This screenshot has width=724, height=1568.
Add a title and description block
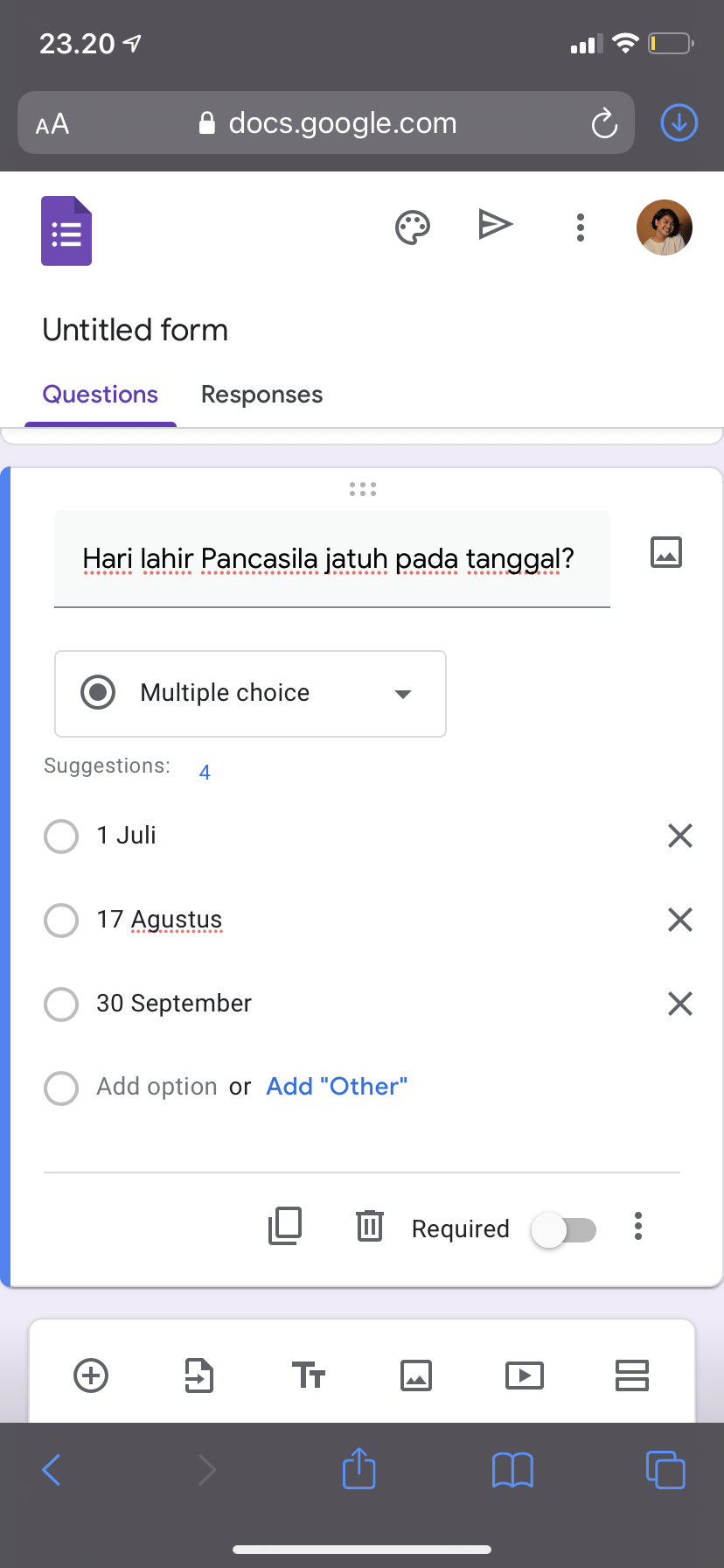(x=308, y=1375)
